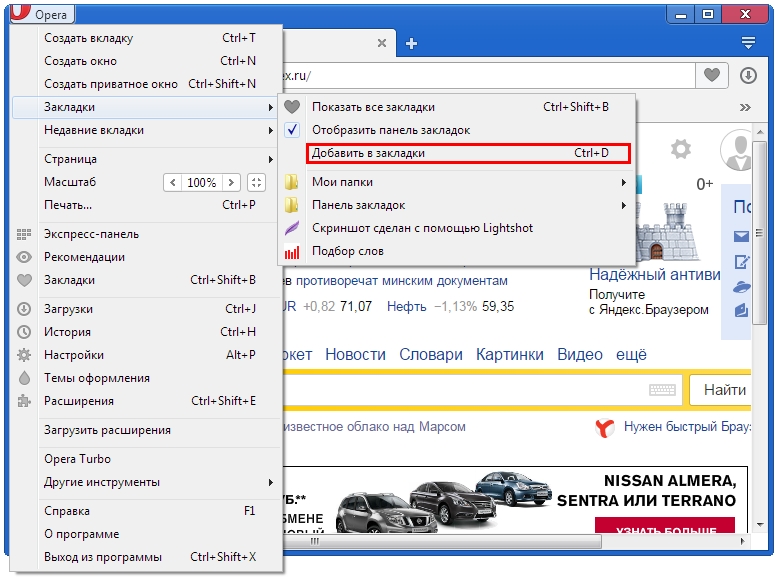This screenshot has width=780, height=578.
Task: Click the settings gear icon on the Yandex page
Action: point(681,149)
